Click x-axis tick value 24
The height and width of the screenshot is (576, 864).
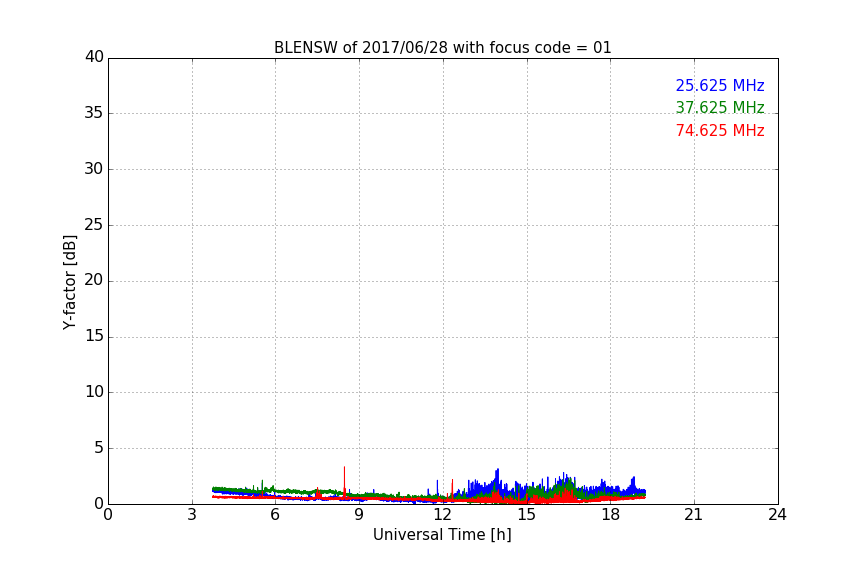[777, 515]
